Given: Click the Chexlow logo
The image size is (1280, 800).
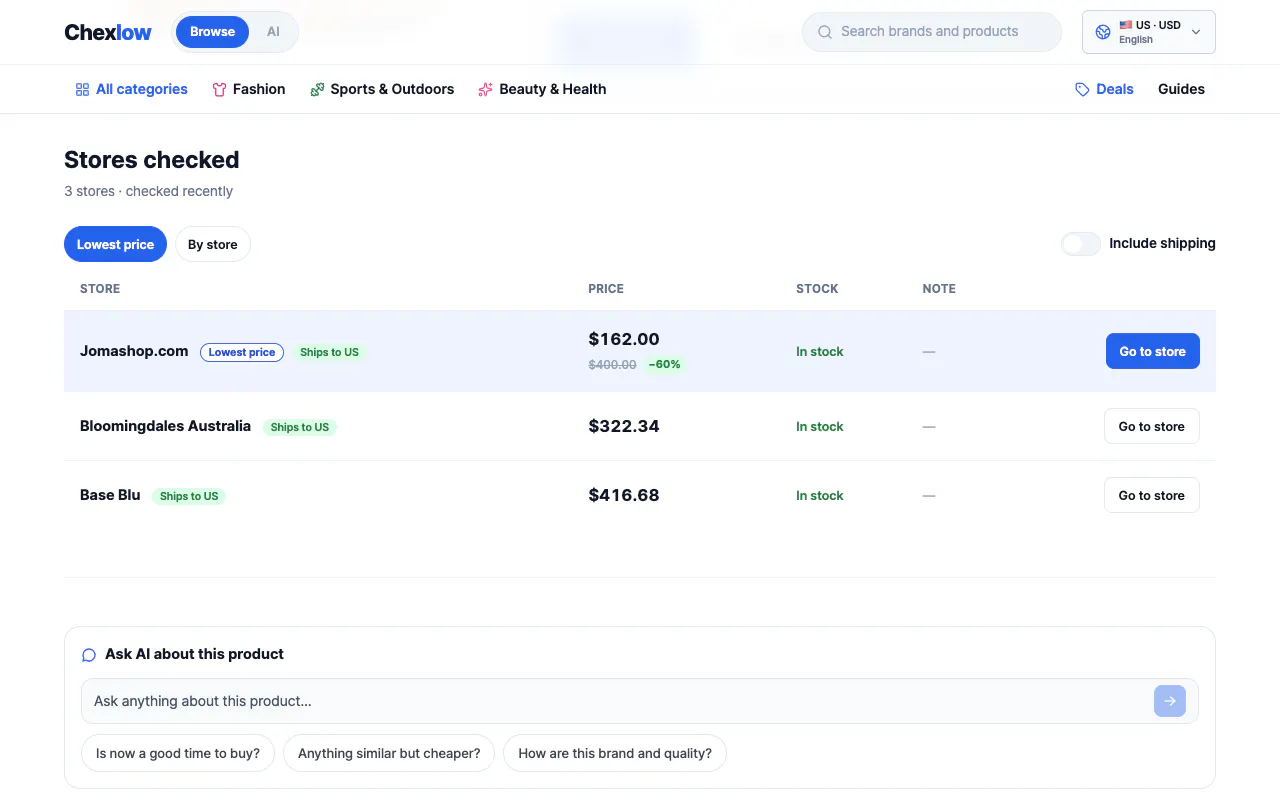Looking at the screenshot, I should click(x=108, y=32).
